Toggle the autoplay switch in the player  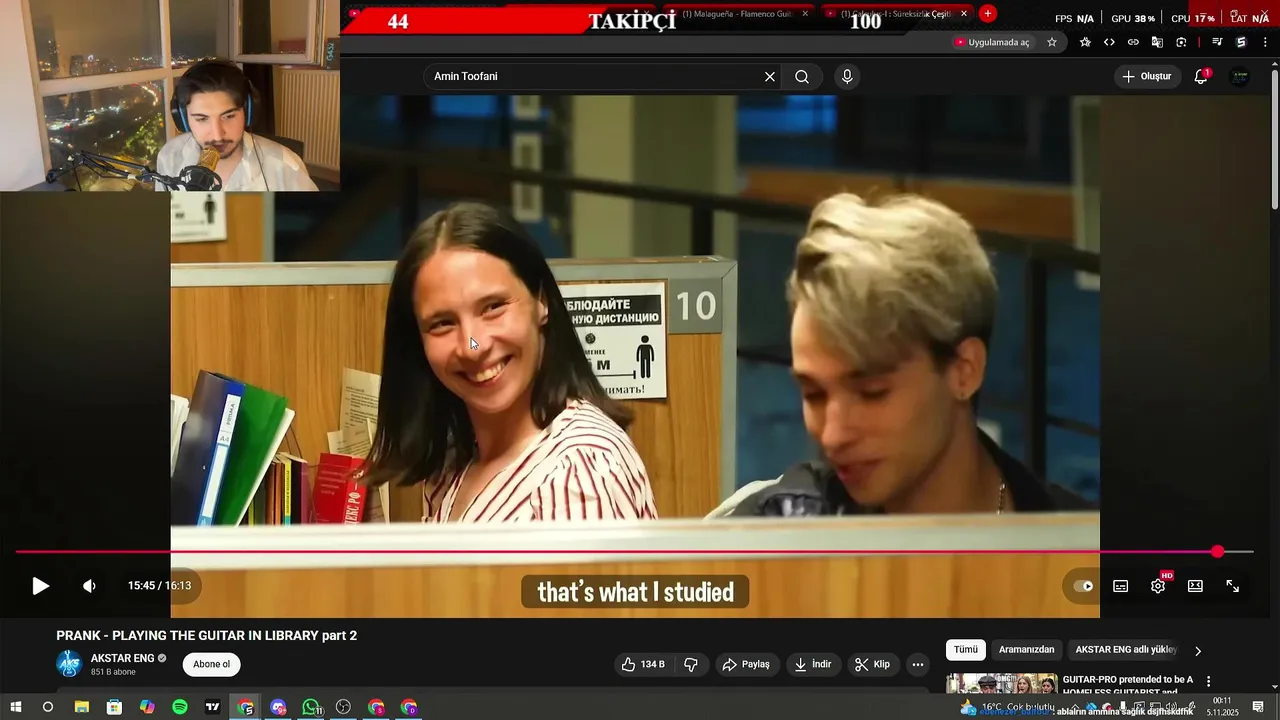(1083, 586)
